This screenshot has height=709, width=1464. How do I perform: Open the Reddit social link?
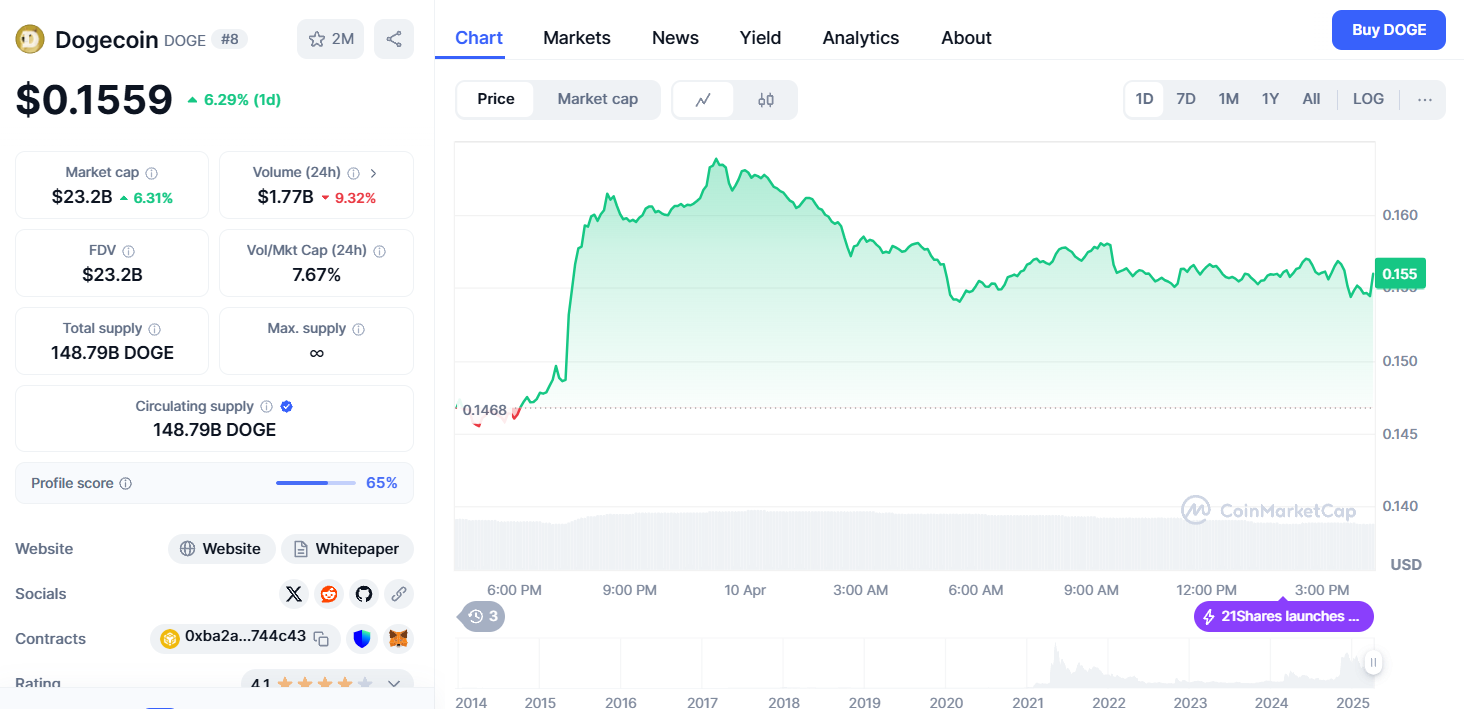coord(328,594)
